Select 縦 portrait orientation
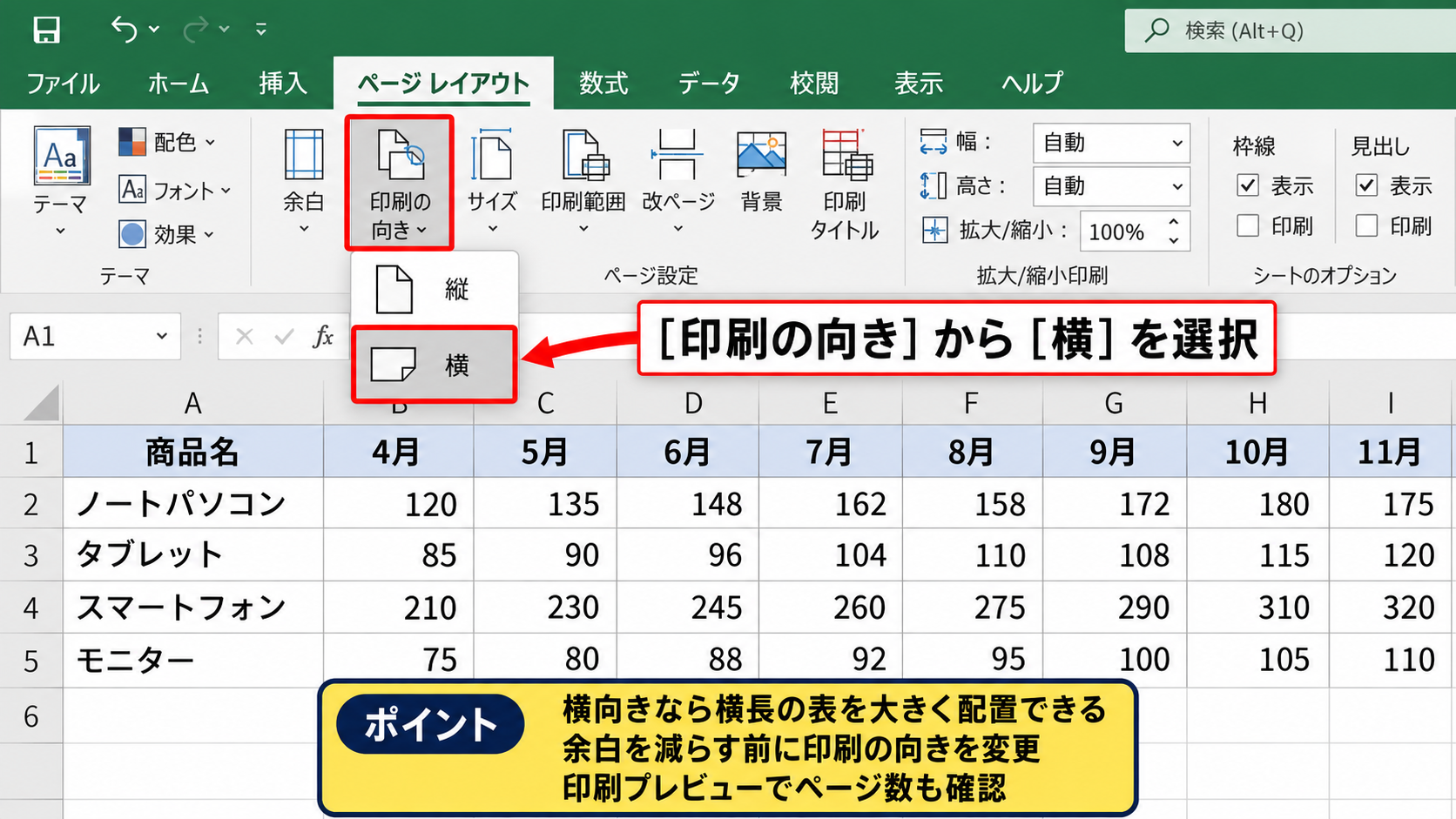Viewport: 1456px width, 819px height. pyautogui.click(x=435, y=289)
